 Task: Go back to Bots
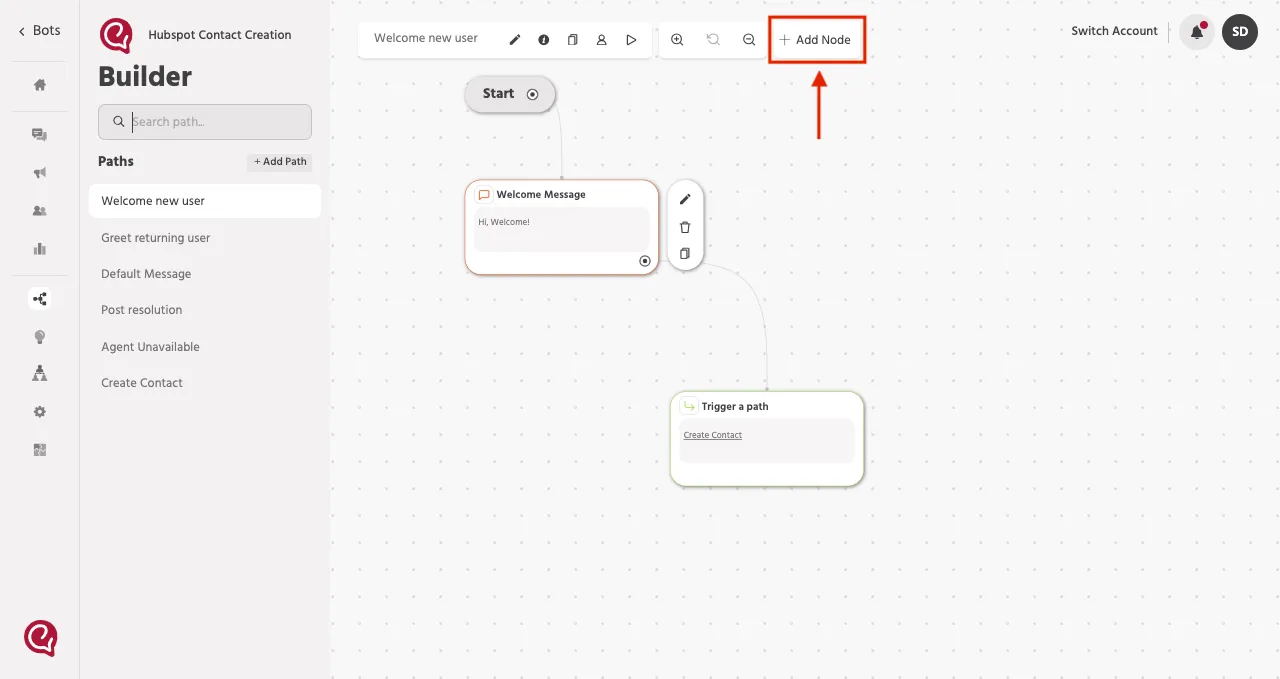pos(39,30)
